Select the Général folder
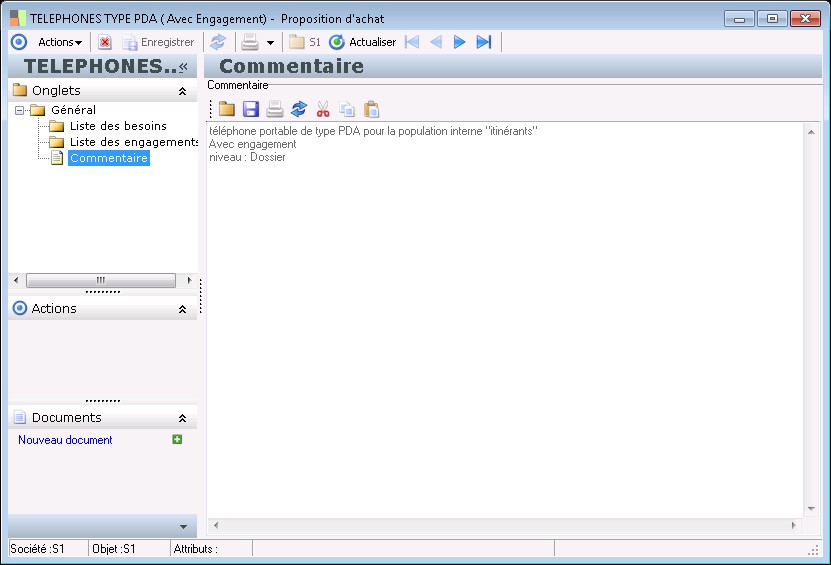The height and width of the screenshot is (565, 831). 74,110
